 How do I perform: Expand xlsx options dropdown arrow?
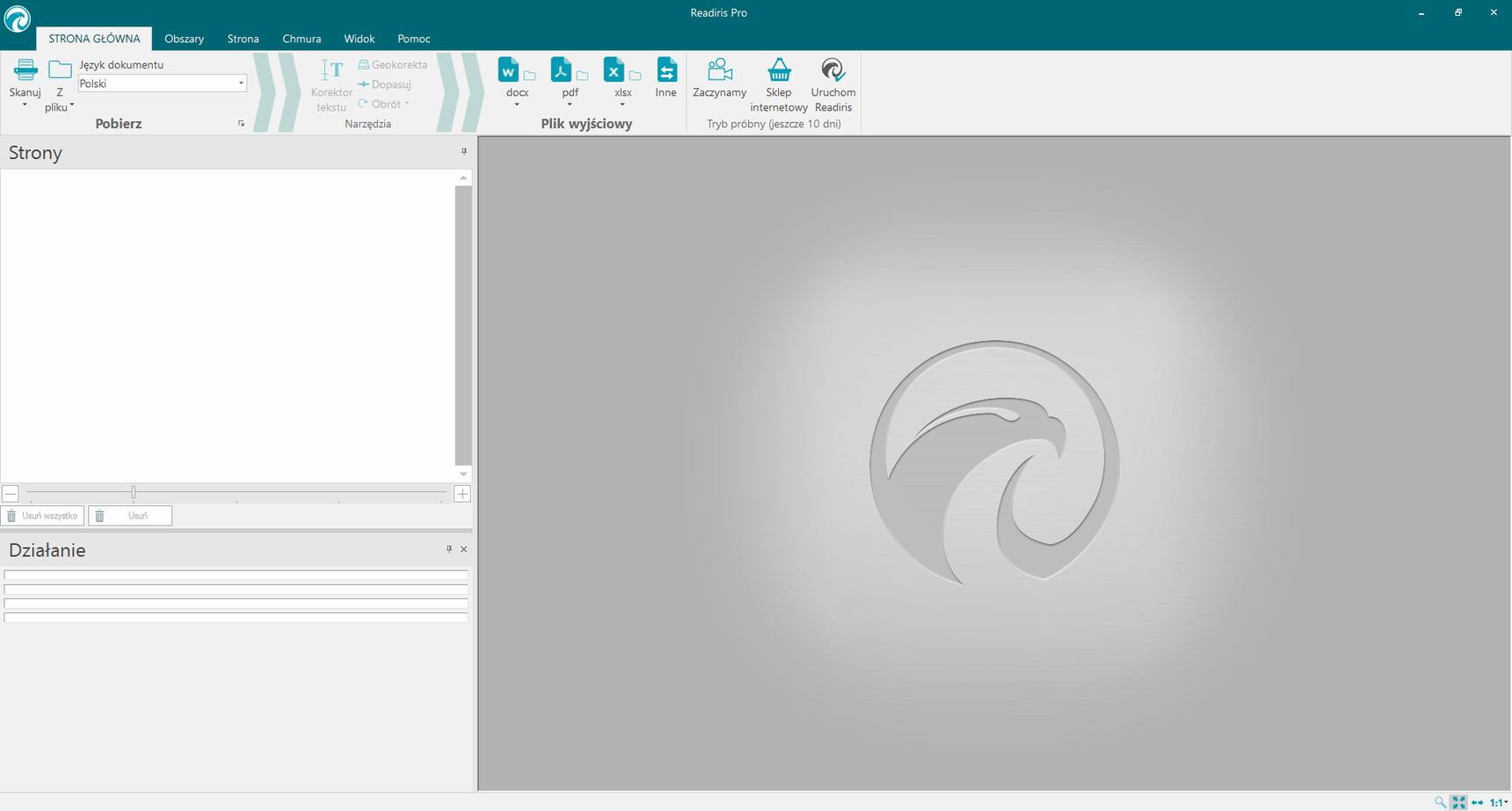point(622,105)
